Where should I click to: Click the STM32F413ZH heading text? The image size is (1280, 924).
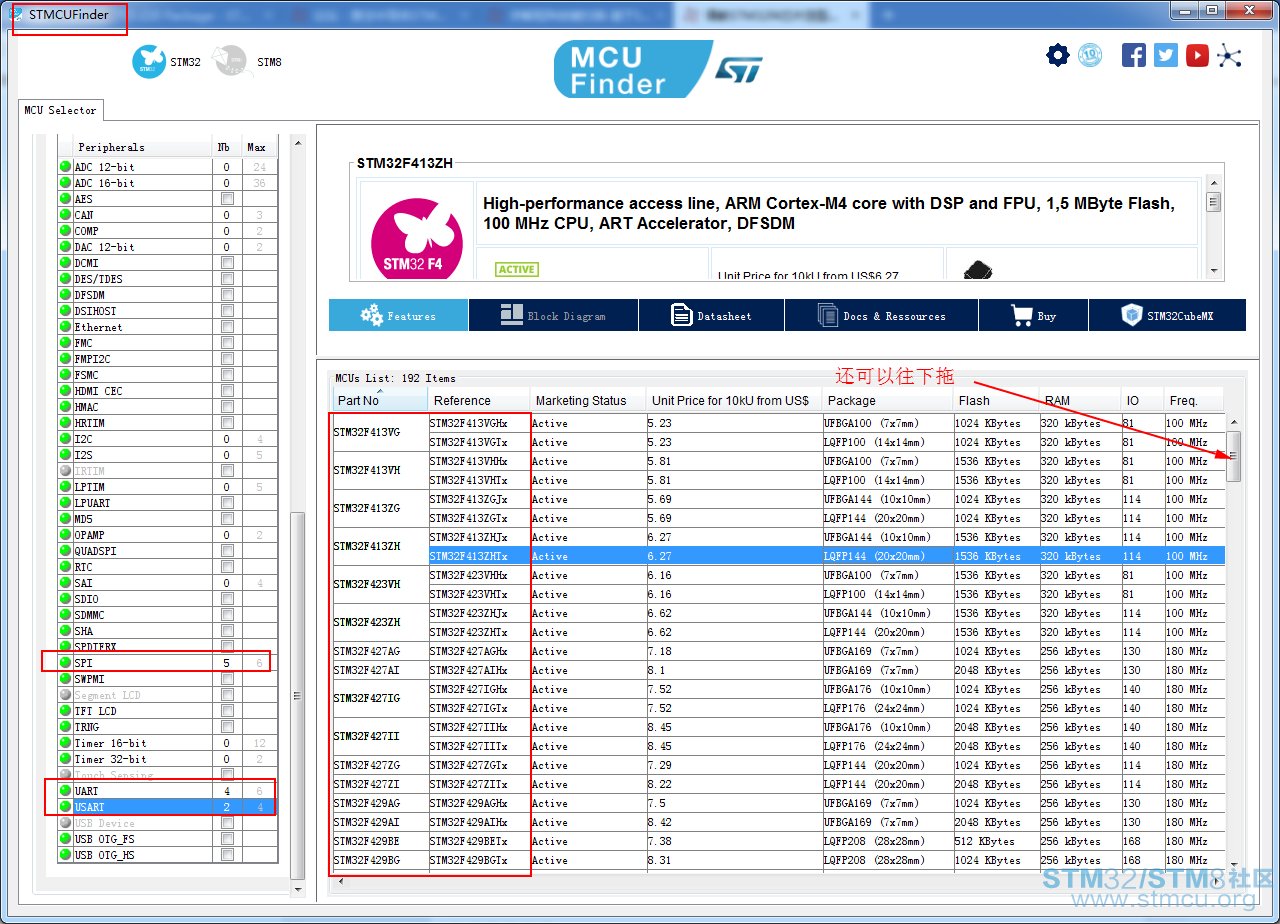406,163
